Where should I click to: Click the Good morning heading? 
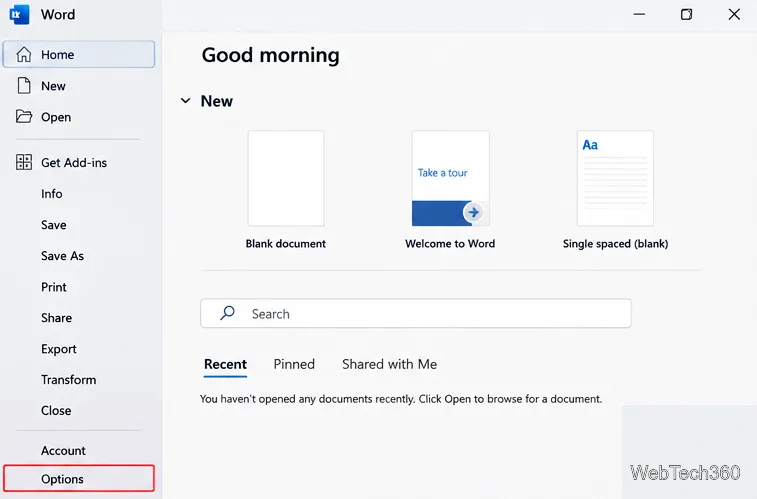point(270,55)
